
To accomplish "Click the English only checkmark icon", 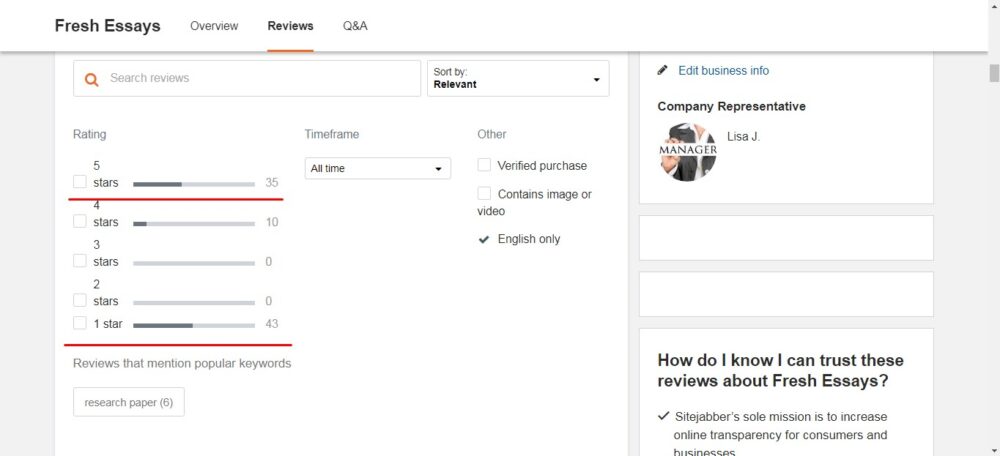I will tap(484, 240).
